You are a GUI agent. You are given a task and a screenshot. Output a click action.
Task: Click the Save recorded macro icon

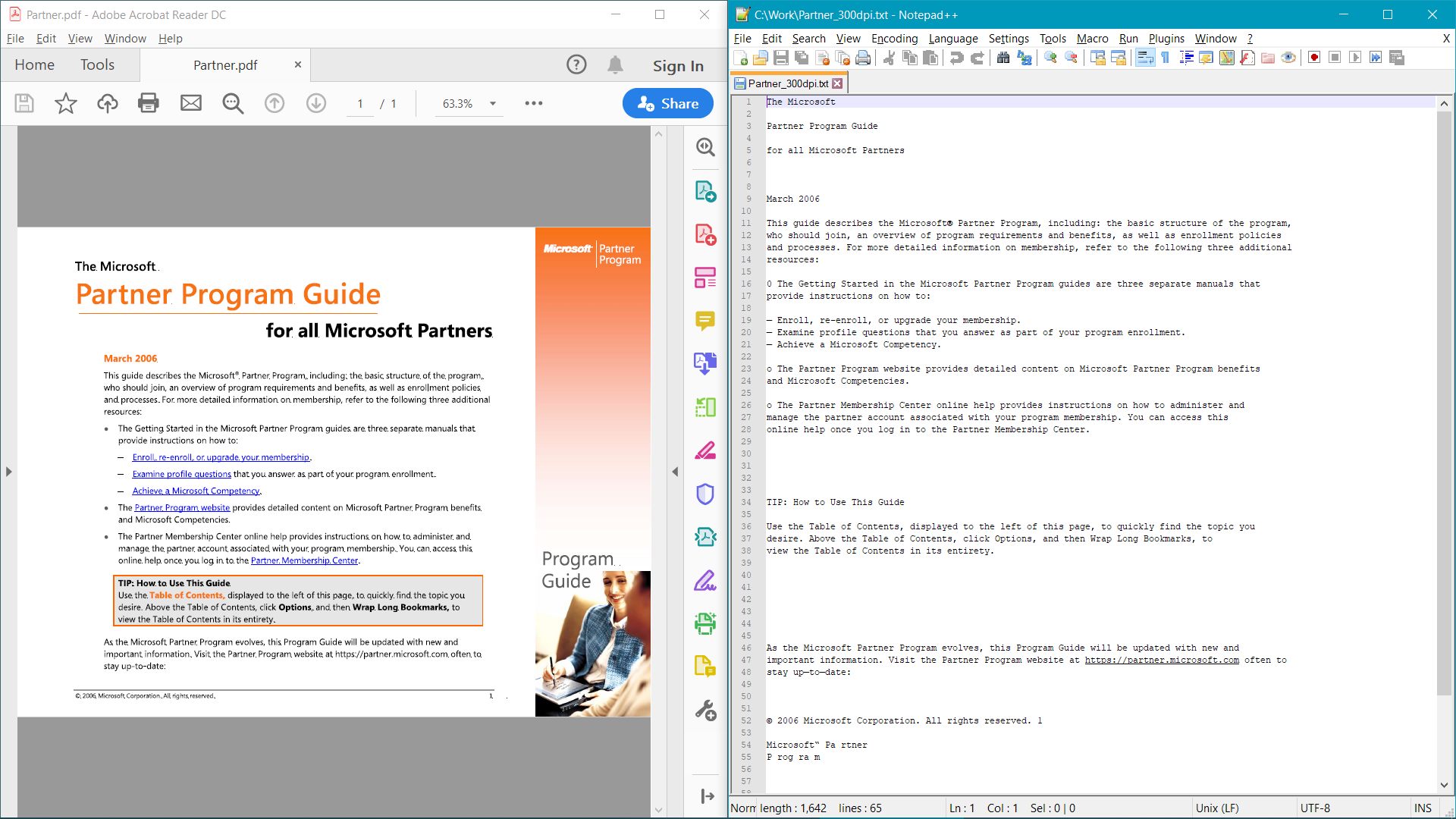point(1397,58)
